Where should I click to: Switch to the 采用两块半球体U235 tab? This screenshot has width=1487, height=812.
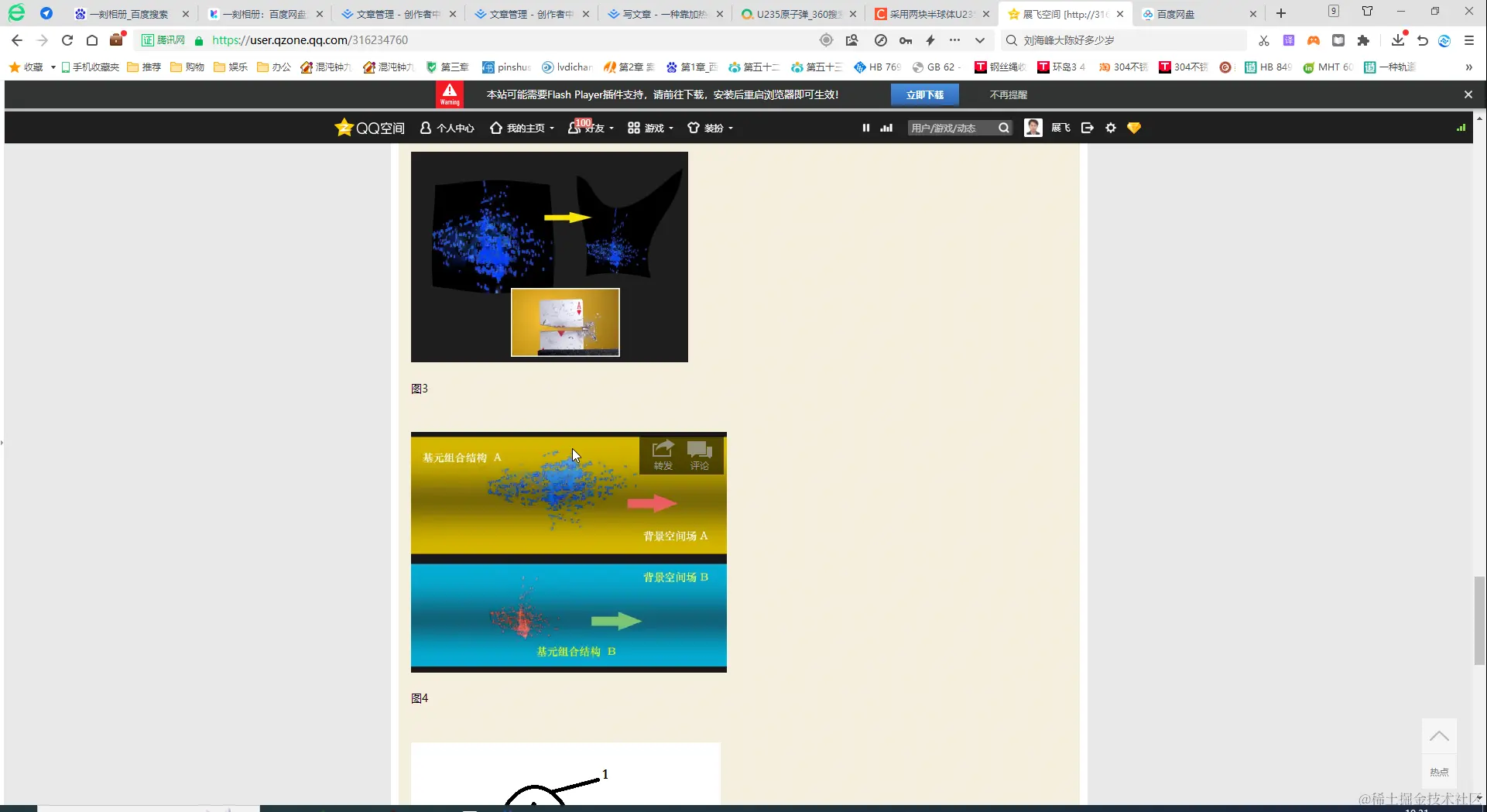[932, 14]
